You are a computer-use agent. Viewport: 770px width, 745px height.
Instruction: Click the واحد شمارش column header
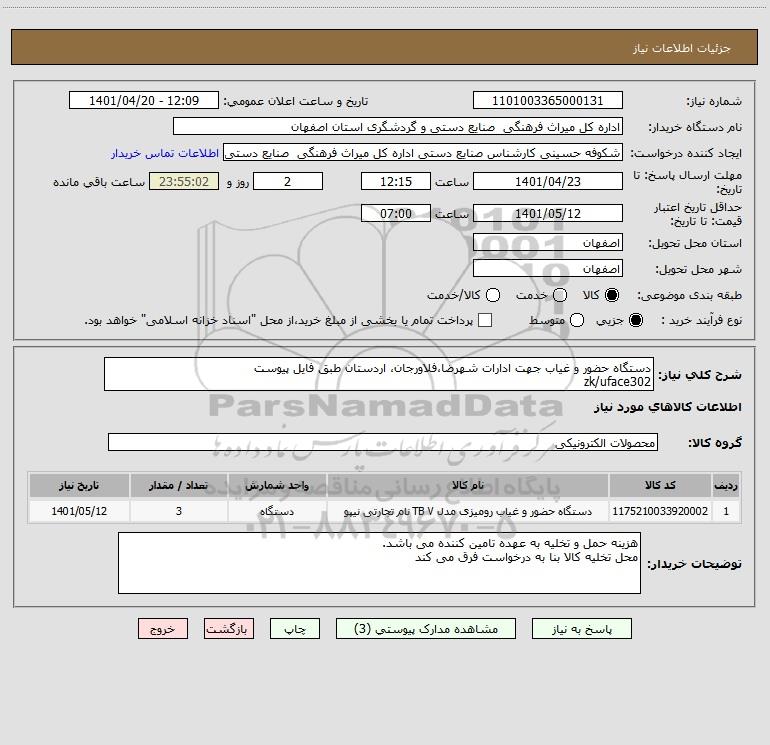(x=277, y=485)
